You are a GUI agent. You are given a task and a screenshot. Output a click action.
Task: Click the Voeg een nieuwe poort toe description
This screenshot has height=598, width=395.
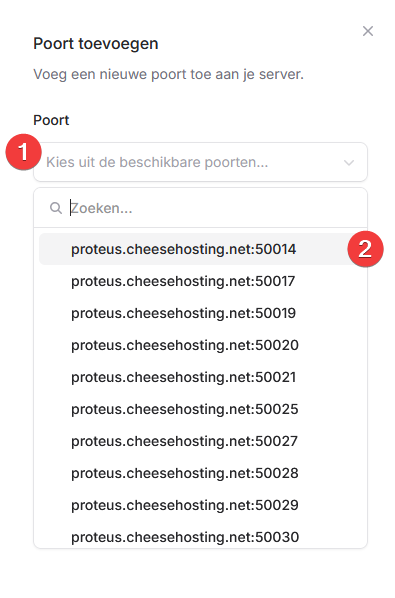[169, 74]
